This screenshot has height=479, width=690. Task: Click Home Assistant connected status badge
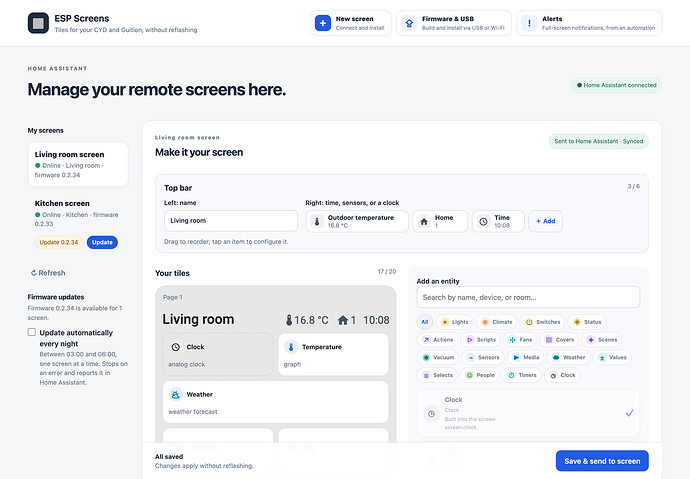[x=616, y=85]
